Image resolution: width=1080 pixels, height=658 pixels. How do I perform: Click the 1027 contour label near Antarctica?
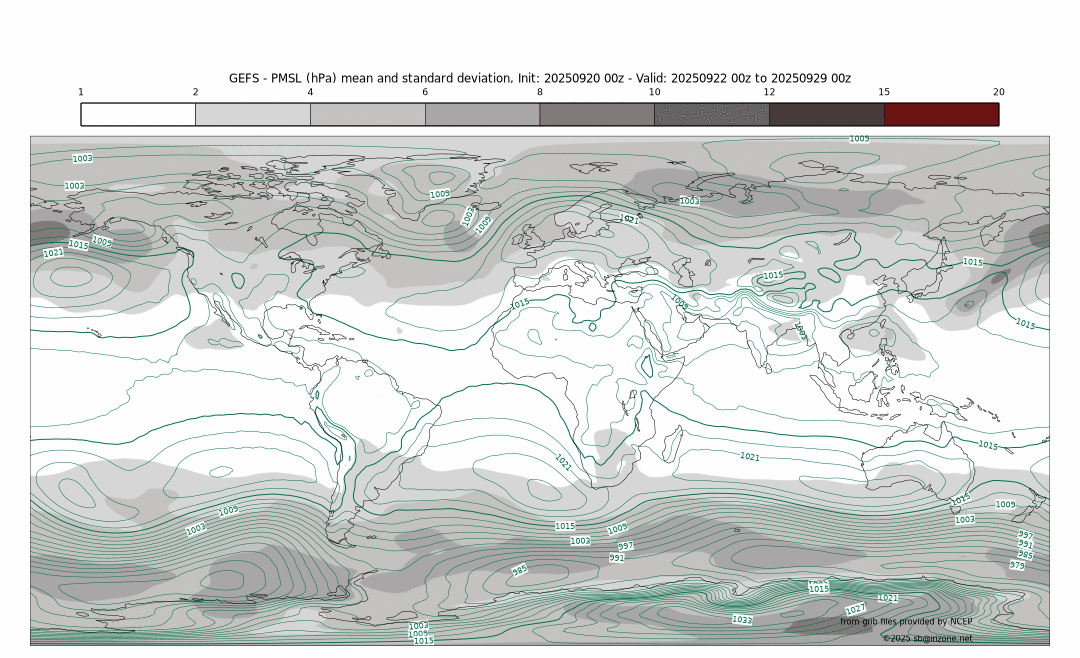pyautogui.click(x=855, y=609)
